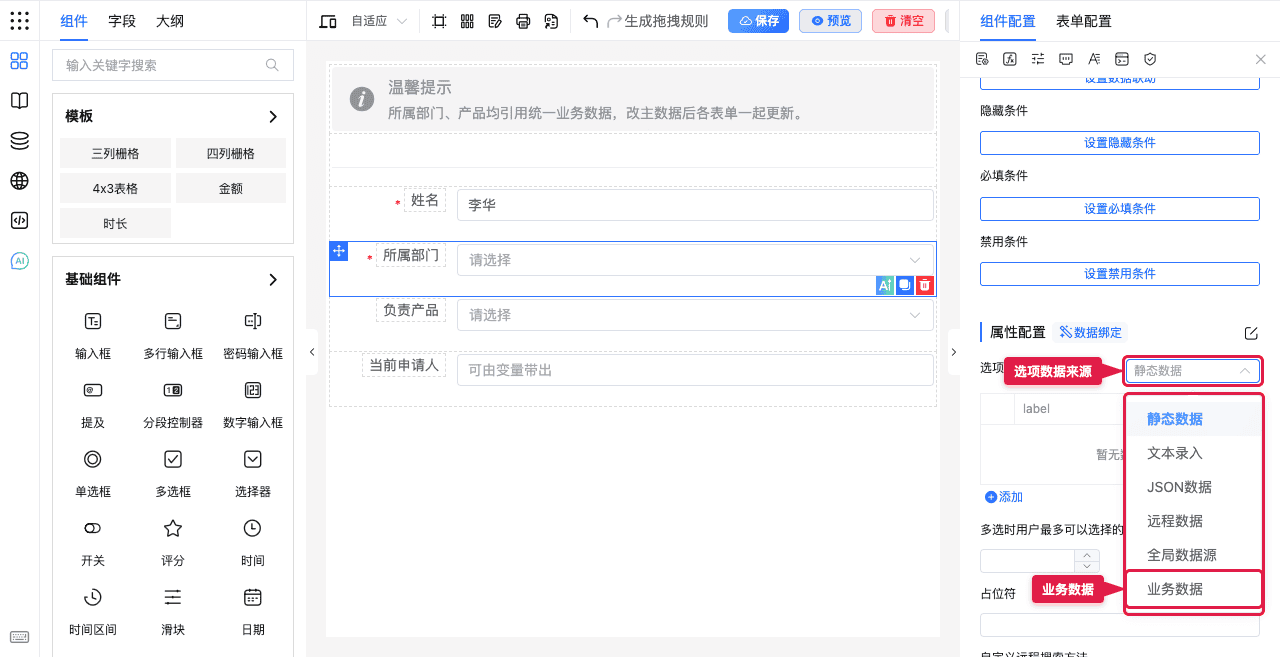Select 文本录入 from the dropdown list
The height and width of the screenshot is (657, 1280).
tap(1194, 453)
